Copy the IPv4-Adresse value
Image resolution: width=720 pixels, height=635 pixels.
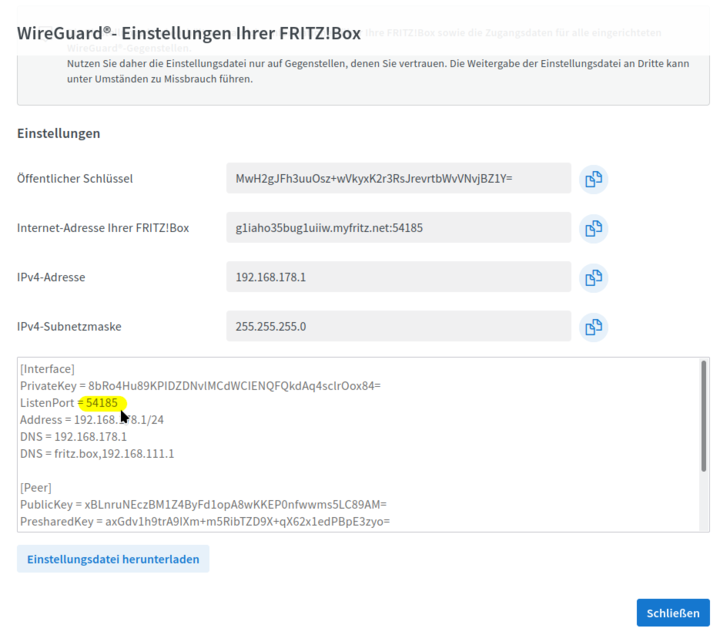point(593,278)
